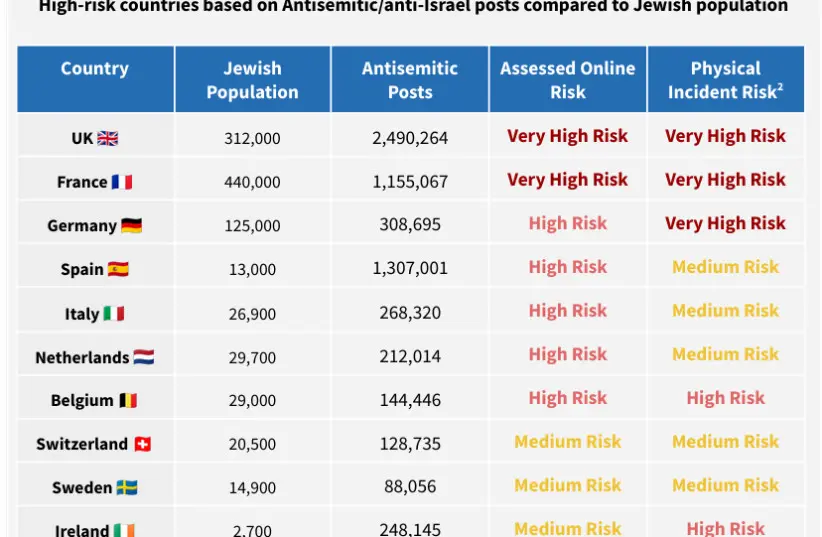Click the Sweden flag icon

click(x=127, y=488)
